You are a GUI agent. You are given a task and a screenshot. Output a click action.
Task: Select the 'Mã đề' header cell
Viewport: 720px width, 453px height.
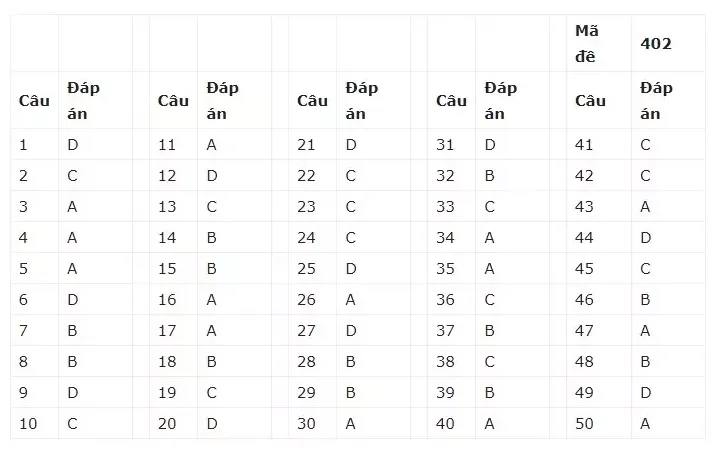click(599, 44)
